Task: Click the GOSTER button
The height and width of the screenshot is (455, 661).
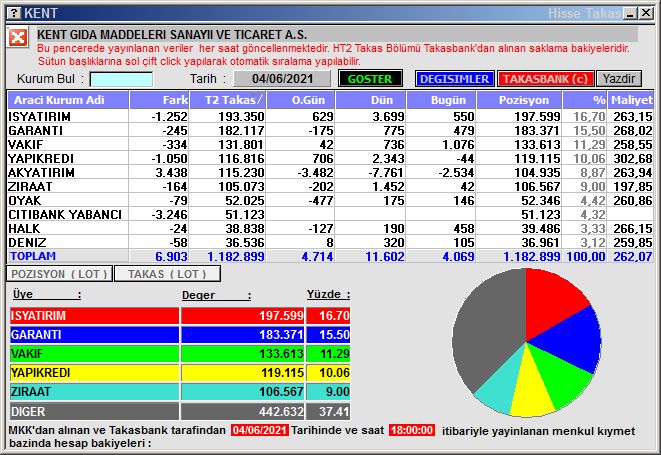Action: pos(370,79)
